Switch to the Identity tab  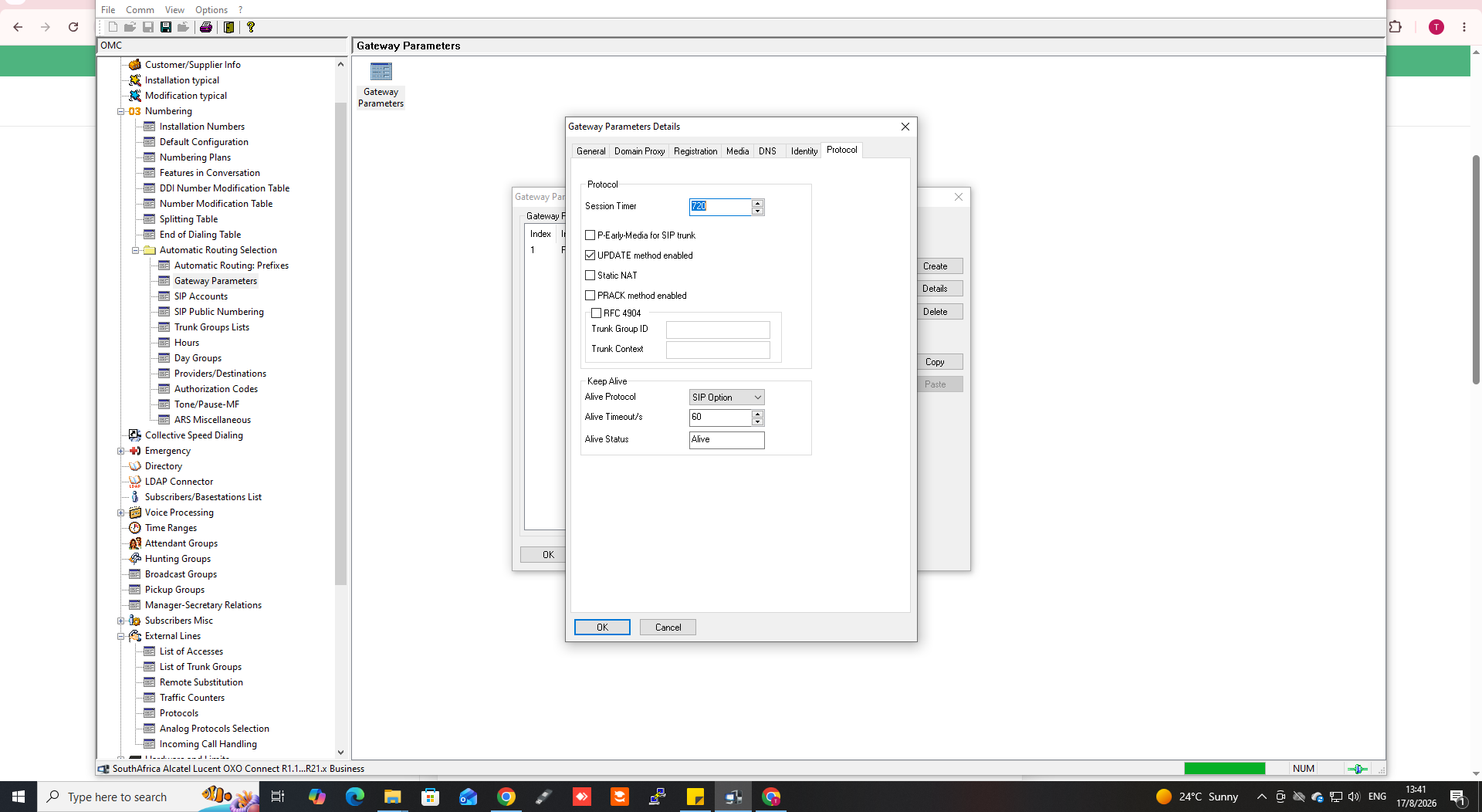[804, 151]
